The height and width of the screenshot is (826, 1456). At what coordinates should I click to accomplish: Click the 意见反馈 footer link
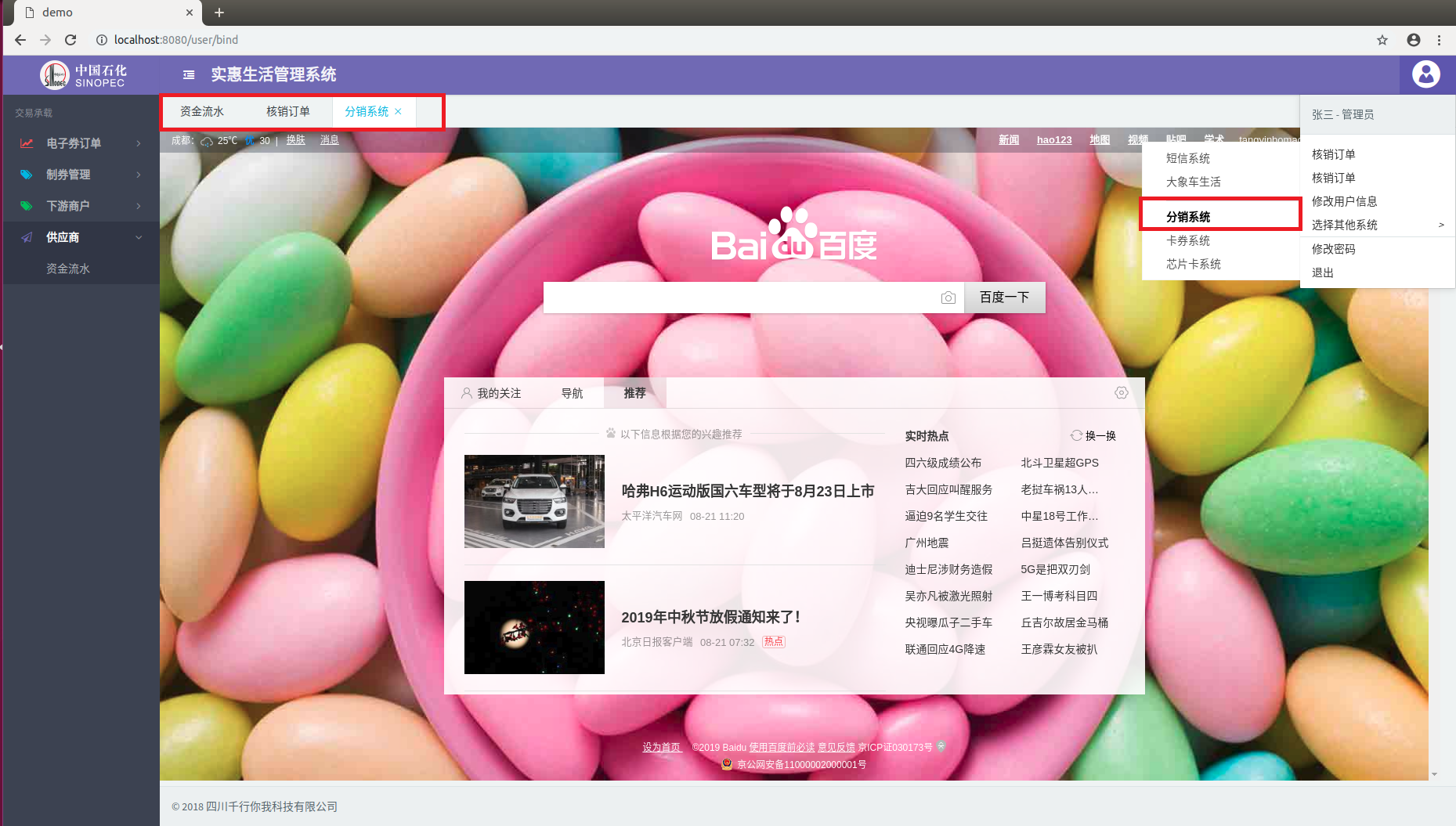(836, 747)
